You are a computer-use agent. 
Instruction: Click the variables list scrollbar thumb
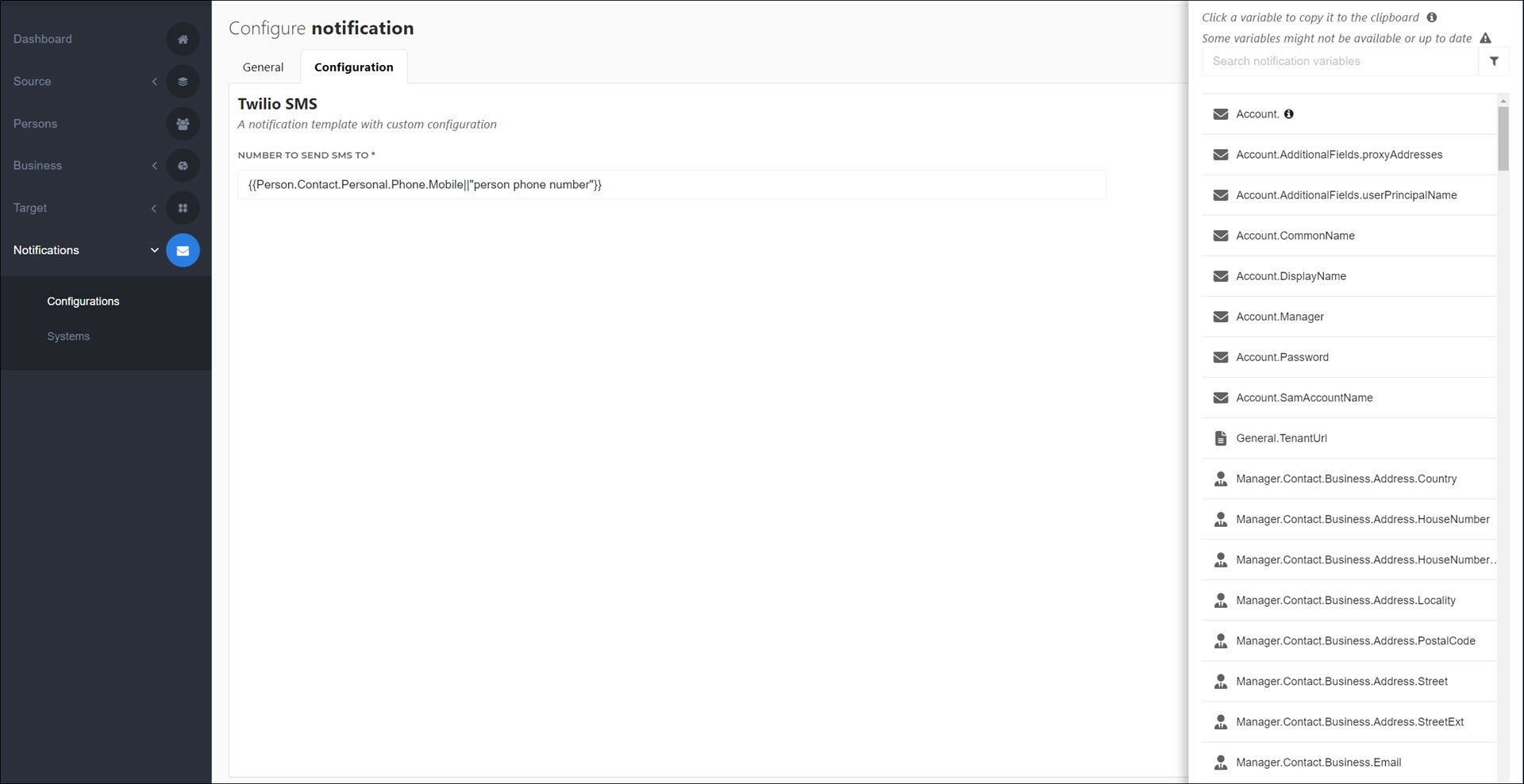pyautogui.click(x=1503, y=139)
